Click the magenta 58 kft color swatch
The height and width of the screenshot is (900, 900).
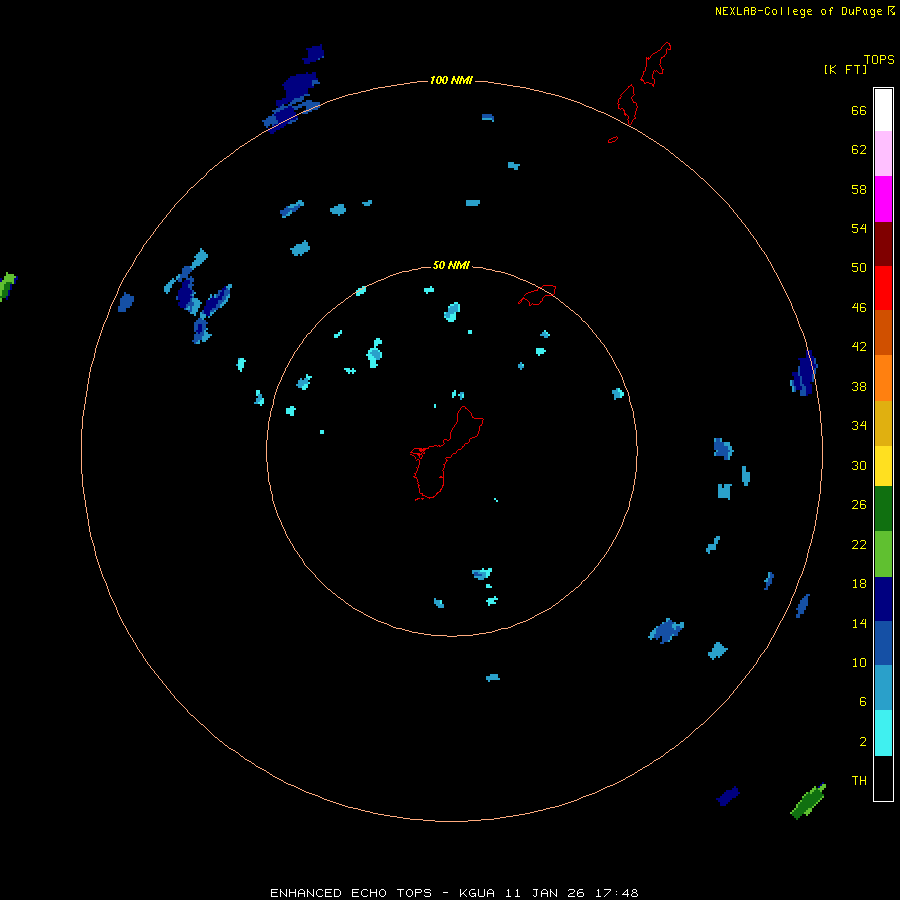[x=883, y=199]
